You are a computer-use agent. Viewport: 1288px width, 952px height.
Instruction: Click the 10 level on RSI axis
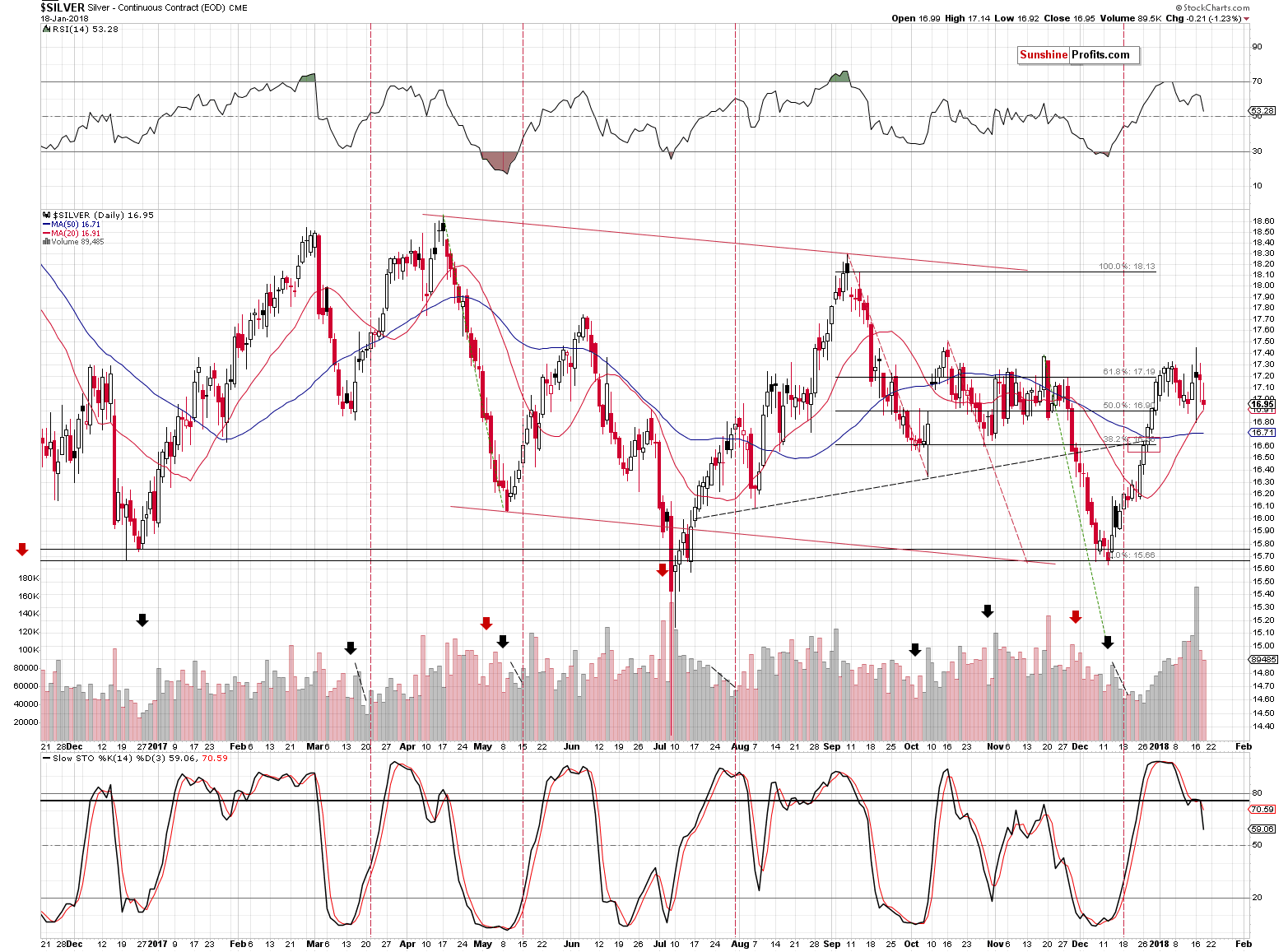1257,186
